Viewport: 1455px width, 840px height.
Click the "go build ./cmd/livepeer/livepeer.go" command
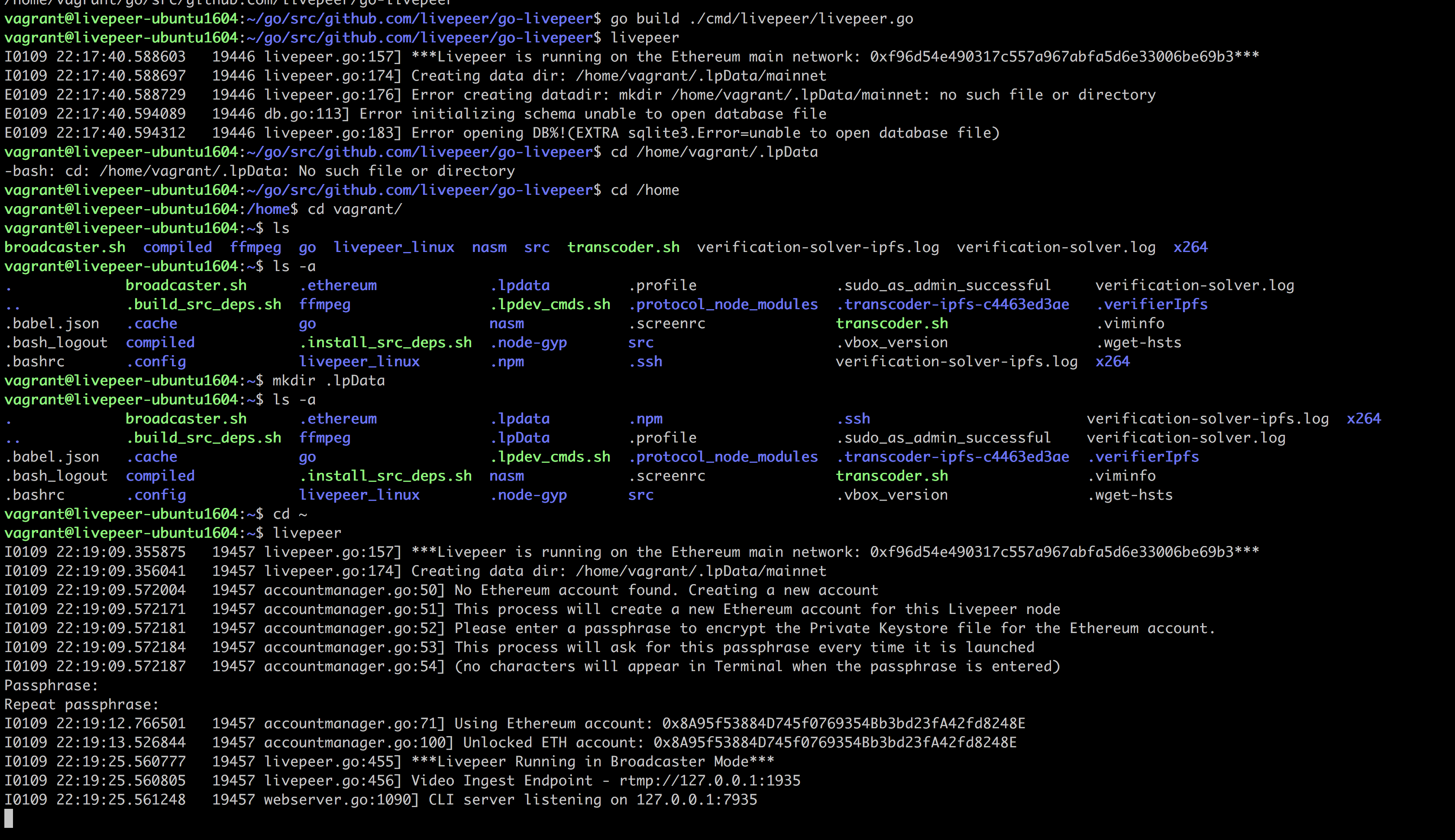coord(762,19)
